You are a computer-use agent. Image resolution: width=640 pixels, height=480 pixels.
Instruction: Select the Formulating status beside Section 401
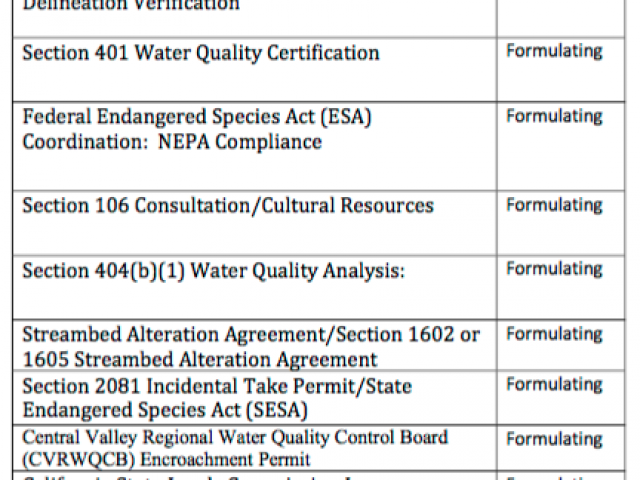[x=554, y=51]
